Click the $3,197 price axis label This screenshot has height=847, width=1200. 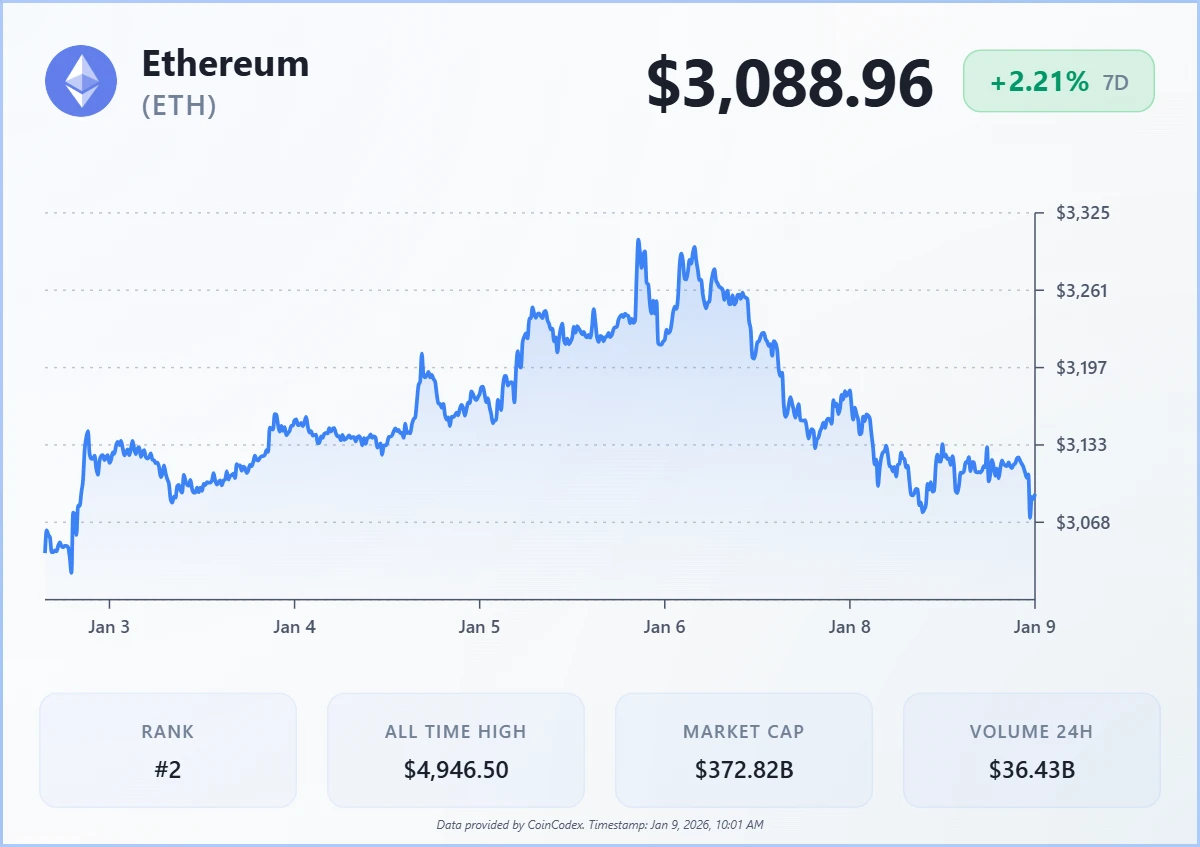(1084, 368)
